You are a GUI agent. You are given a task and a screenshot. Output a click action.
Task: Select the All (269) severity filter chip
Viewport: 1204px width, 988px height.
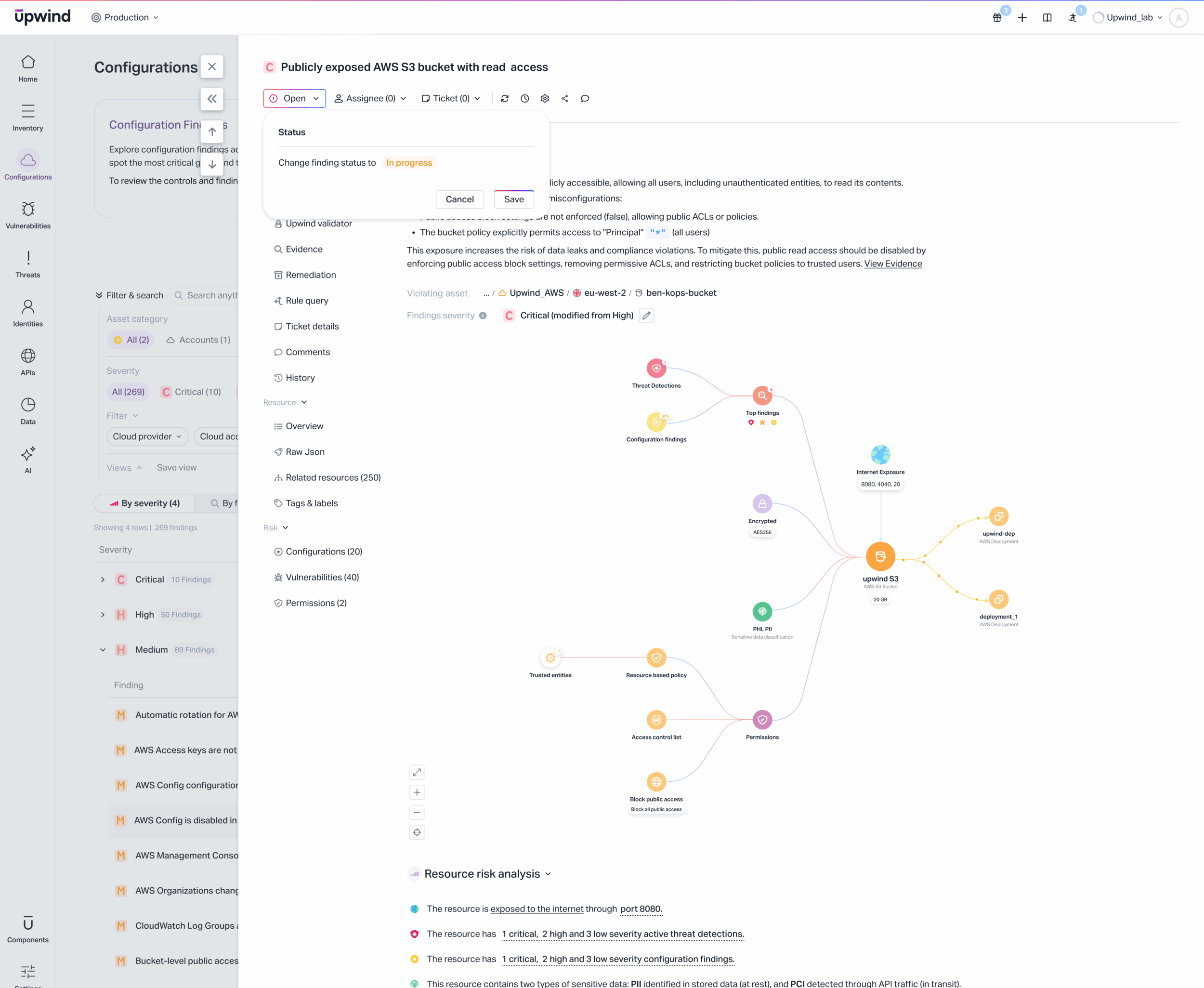click(128, 392)
